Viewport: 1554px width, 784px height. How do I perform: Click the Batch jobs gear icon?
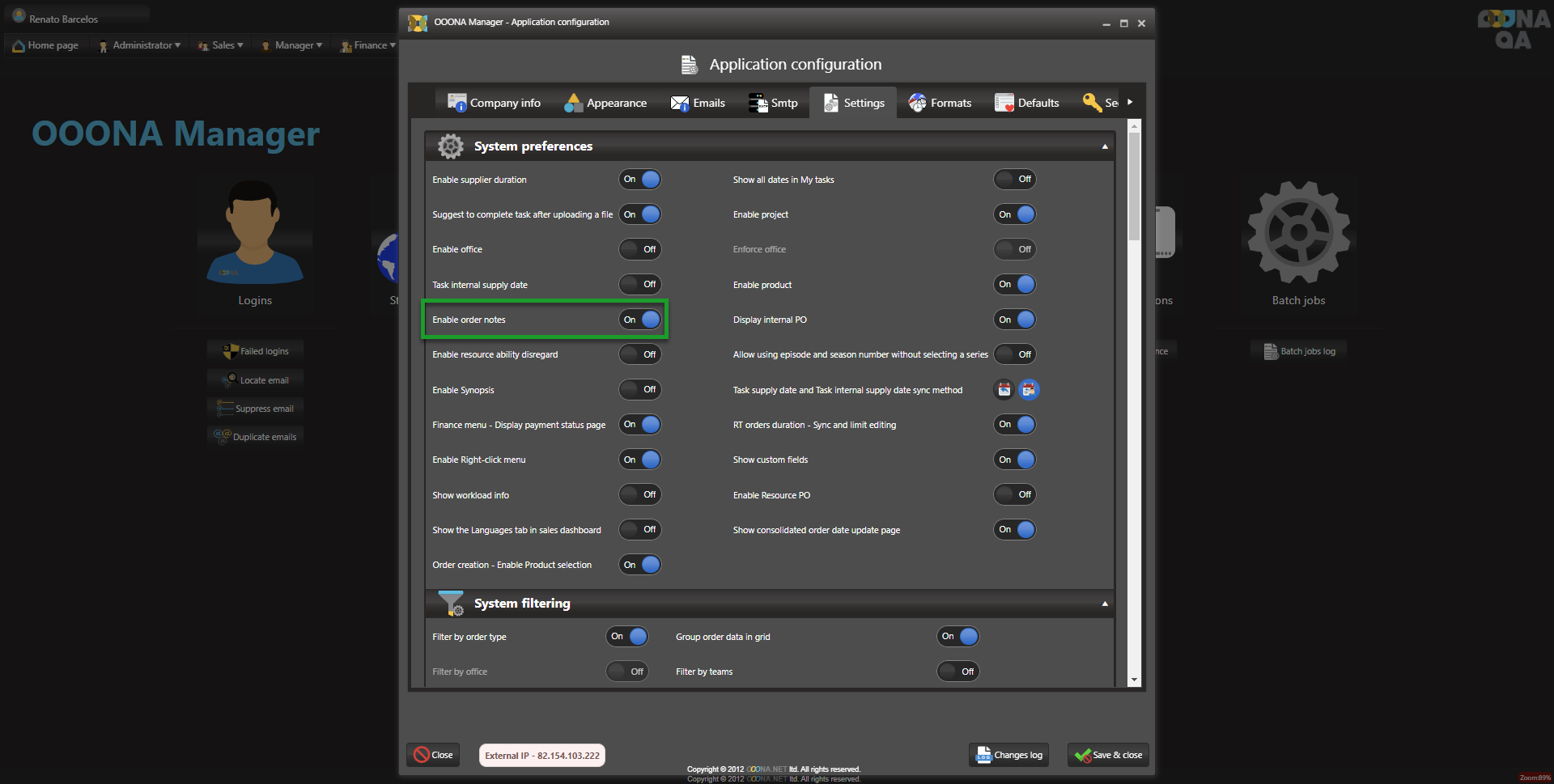tap(1298, 232)
